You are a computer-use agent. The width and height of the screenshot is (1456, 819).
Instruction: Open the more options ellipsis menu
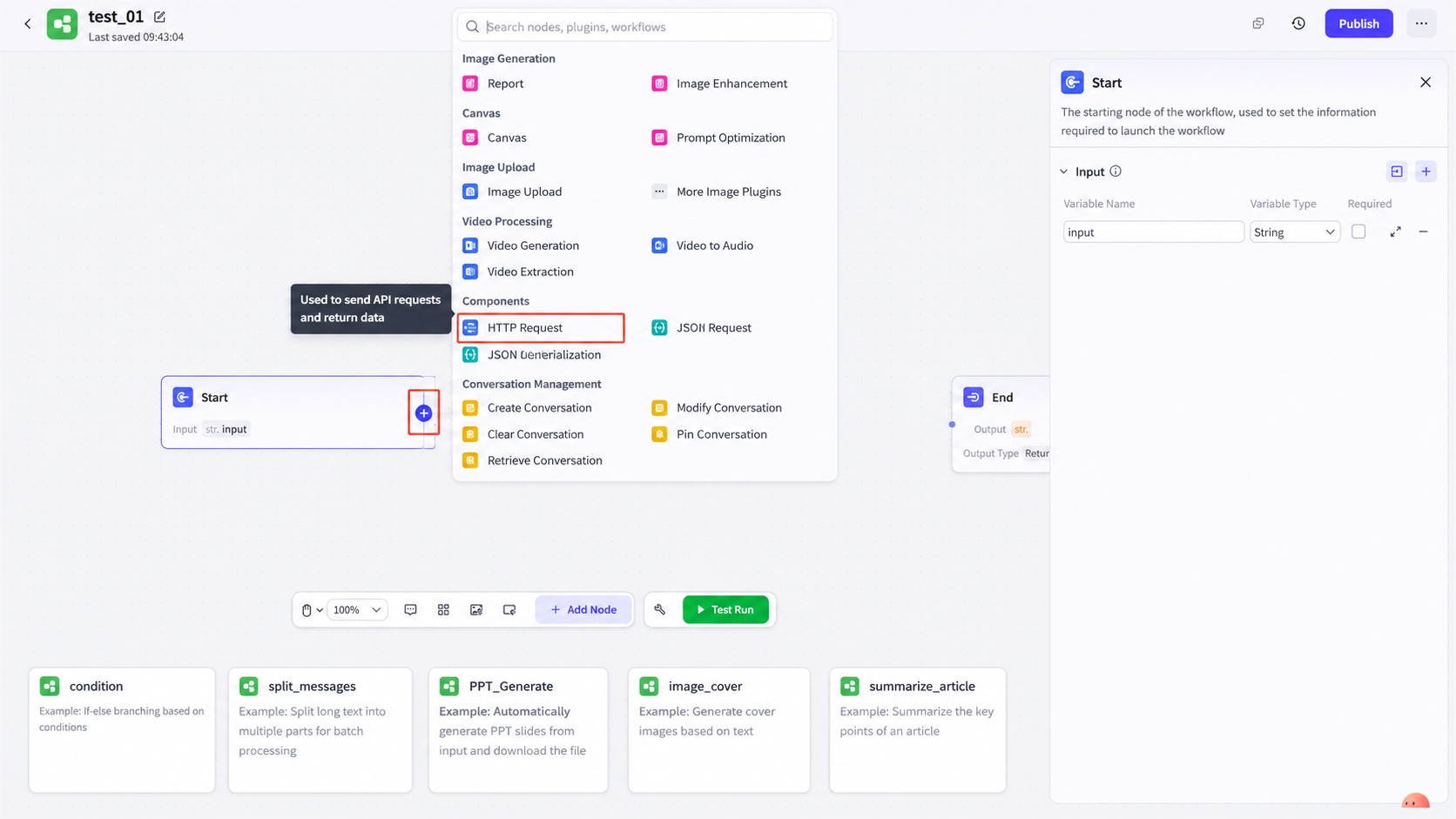[x=1421, y=23]
